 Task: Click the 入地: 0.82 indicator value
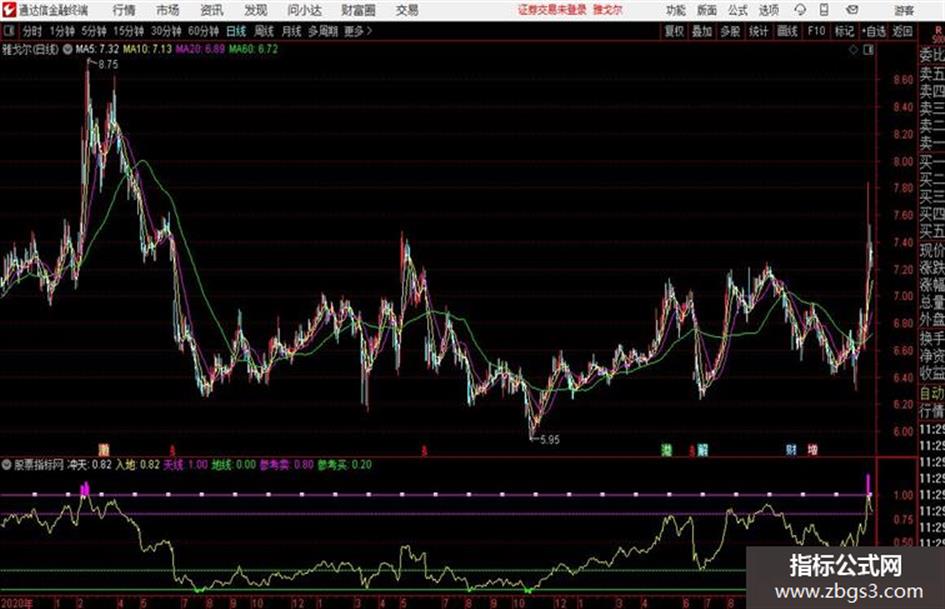tap(138, 465)
